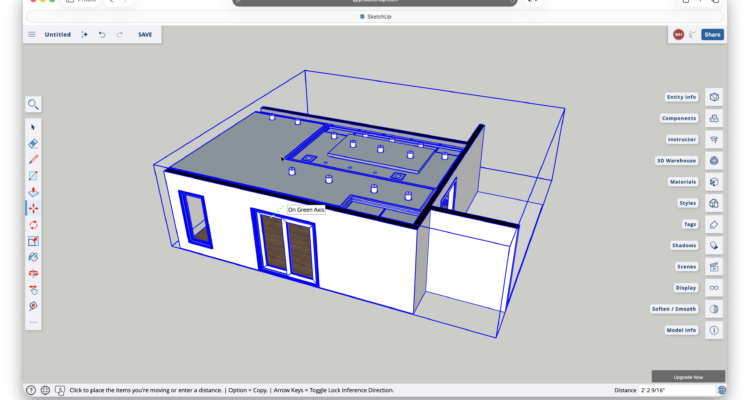750x400 pixels.
Task: Open the Components panel icon
Action: click(x=714, y=118)
